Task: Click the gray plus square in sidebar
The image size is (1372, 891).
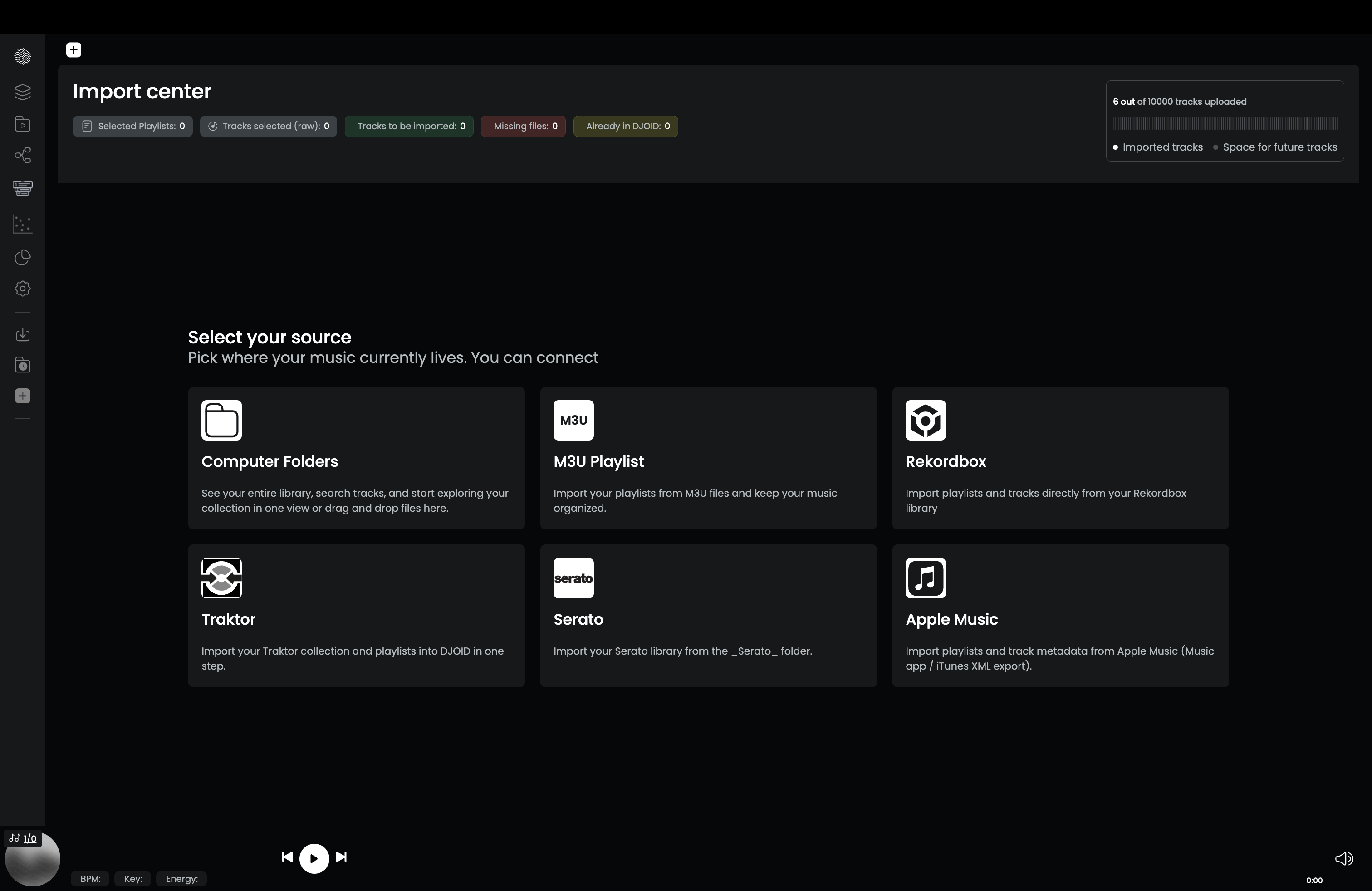Action: click(23, 395)
